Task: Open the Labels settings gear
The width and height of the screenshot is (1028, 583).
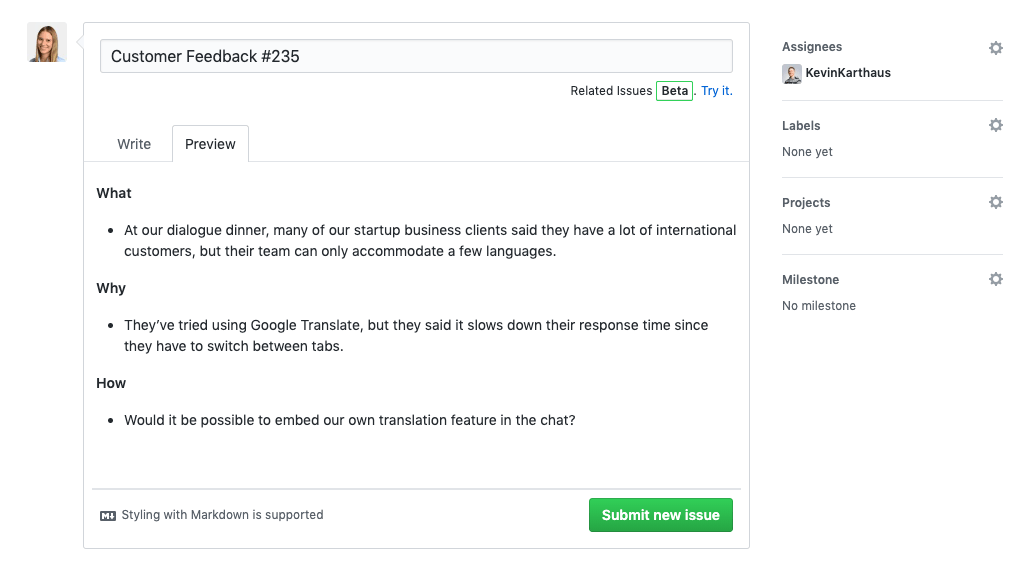Action: click(996, 124)
